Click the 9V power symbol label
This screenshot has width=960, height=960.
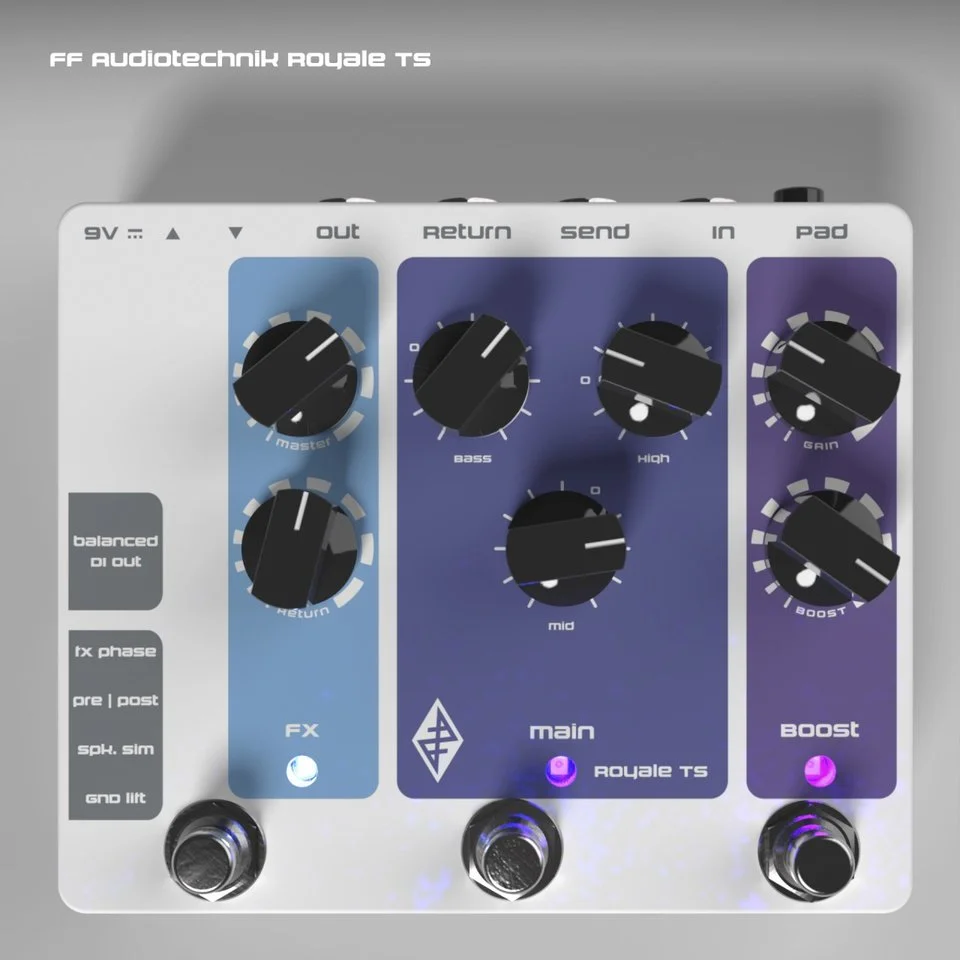(x=114, y=233)
